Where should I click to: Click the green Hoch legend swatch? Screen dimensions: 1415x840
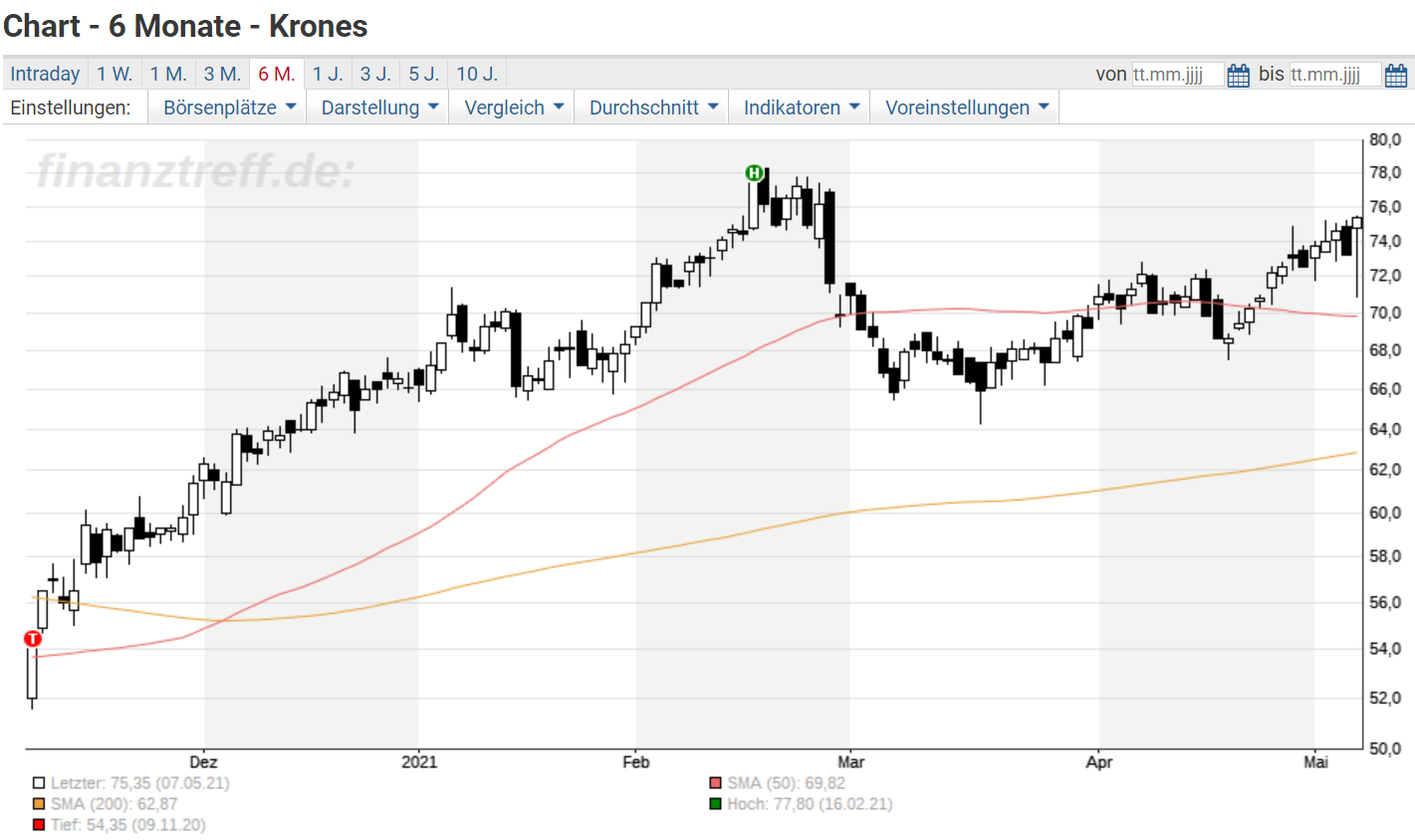[x=715, y=804]
